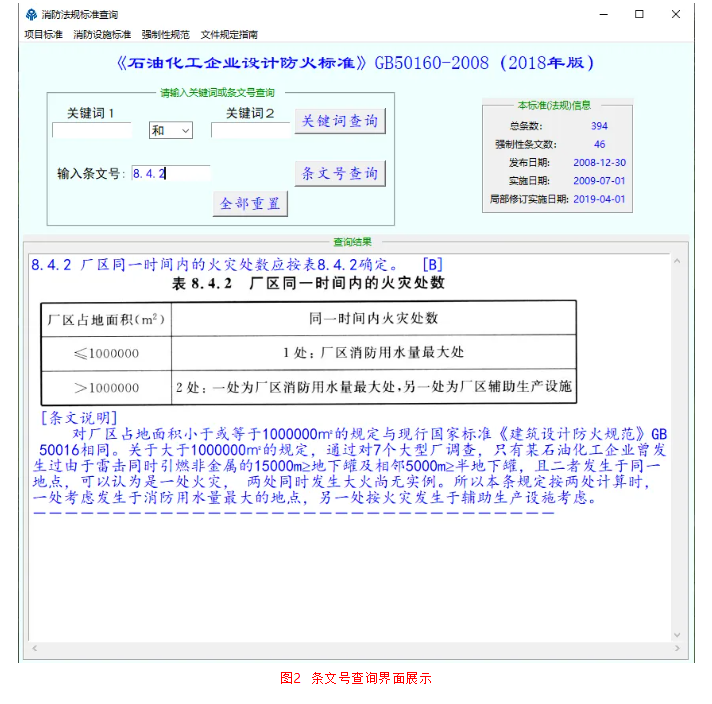
Task: Click the app icon in title bar
Action: pos(31,15)
